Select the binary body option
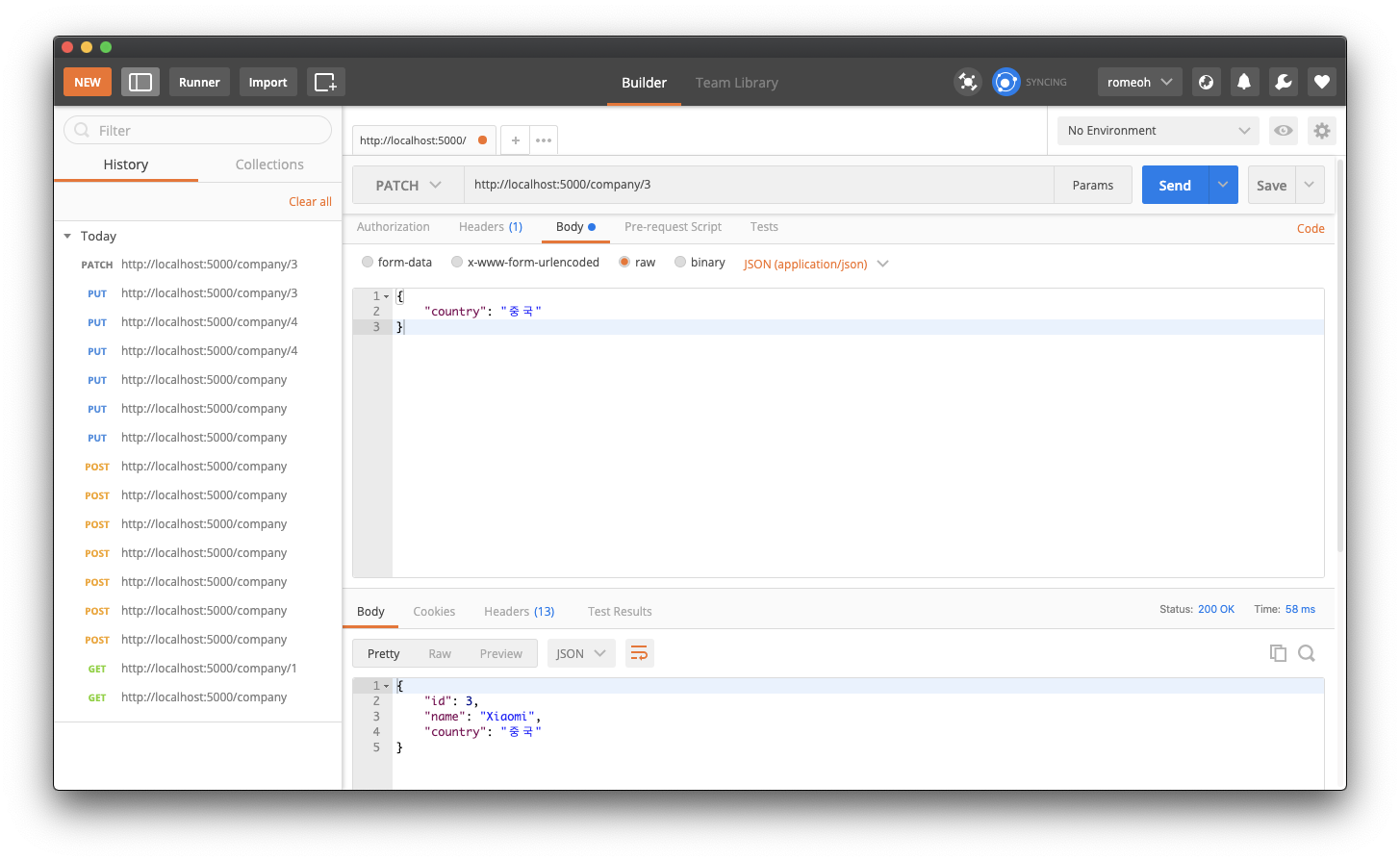The width and height of the screenshot is (1400, 861). (680, 262)
